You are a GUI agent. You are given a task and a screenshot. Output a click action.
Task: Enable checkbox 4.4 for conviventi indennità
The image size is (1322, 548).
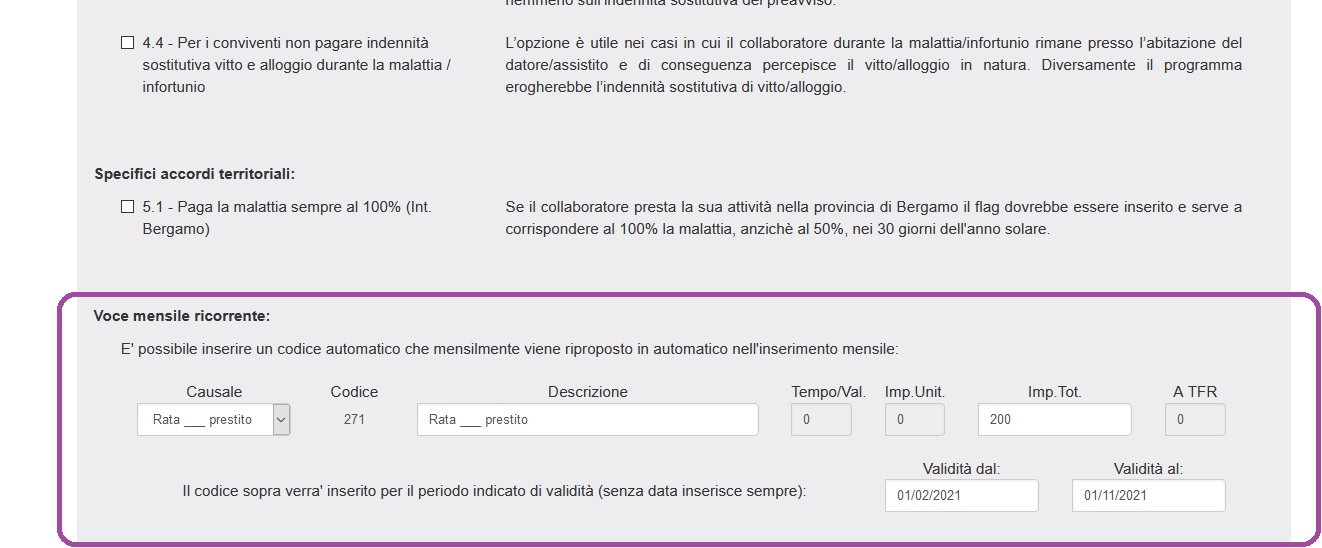(127, 43)
